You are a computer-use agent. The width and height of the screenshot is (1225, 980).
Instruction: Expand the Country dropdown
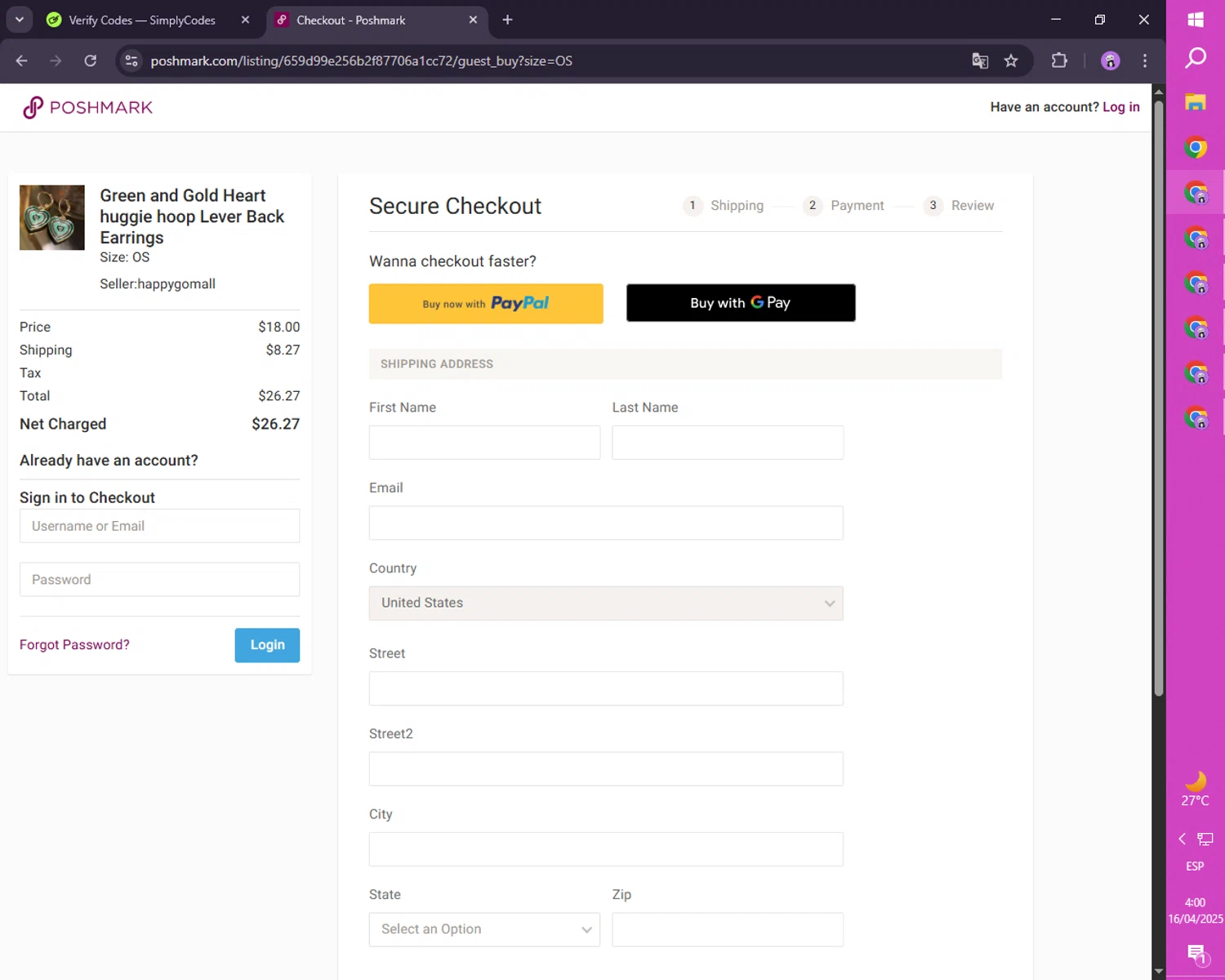coord(605,604)
